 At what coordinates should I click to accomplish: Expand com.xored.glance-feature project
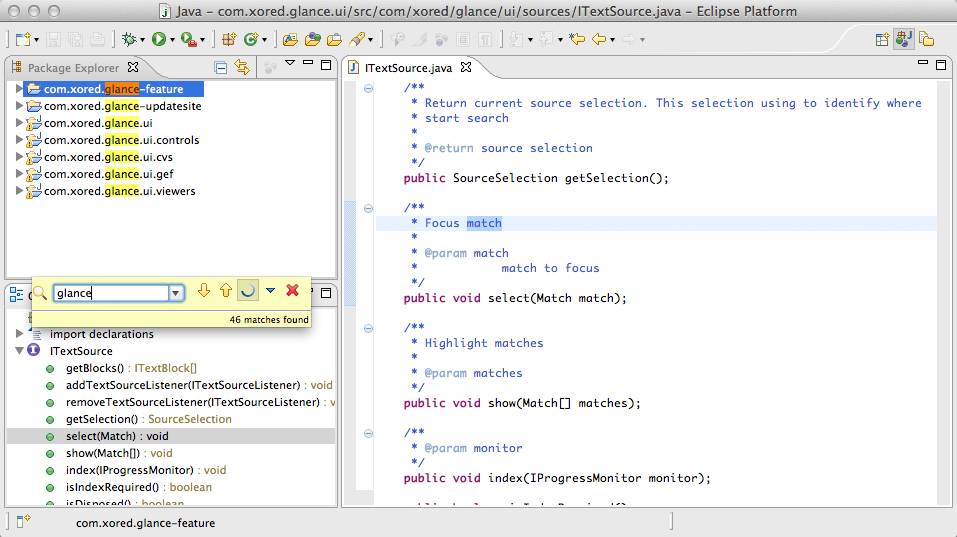19,88
